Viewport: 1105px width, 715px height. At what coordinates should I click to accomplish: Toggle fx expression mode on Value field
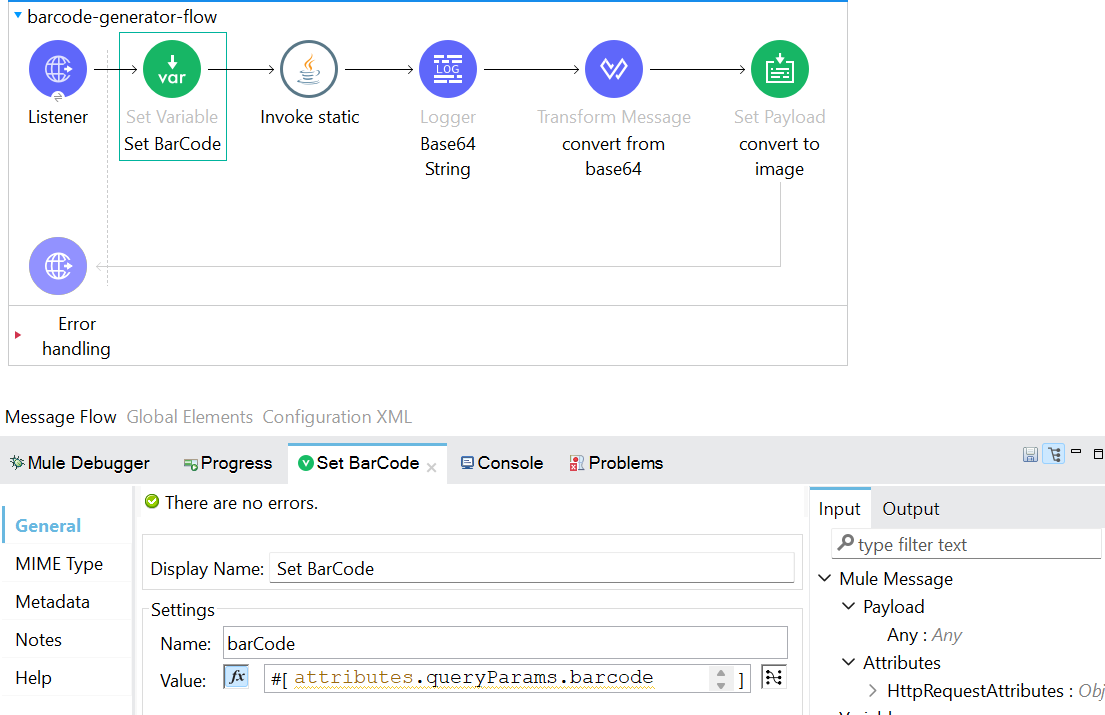[x=235, y=677]
